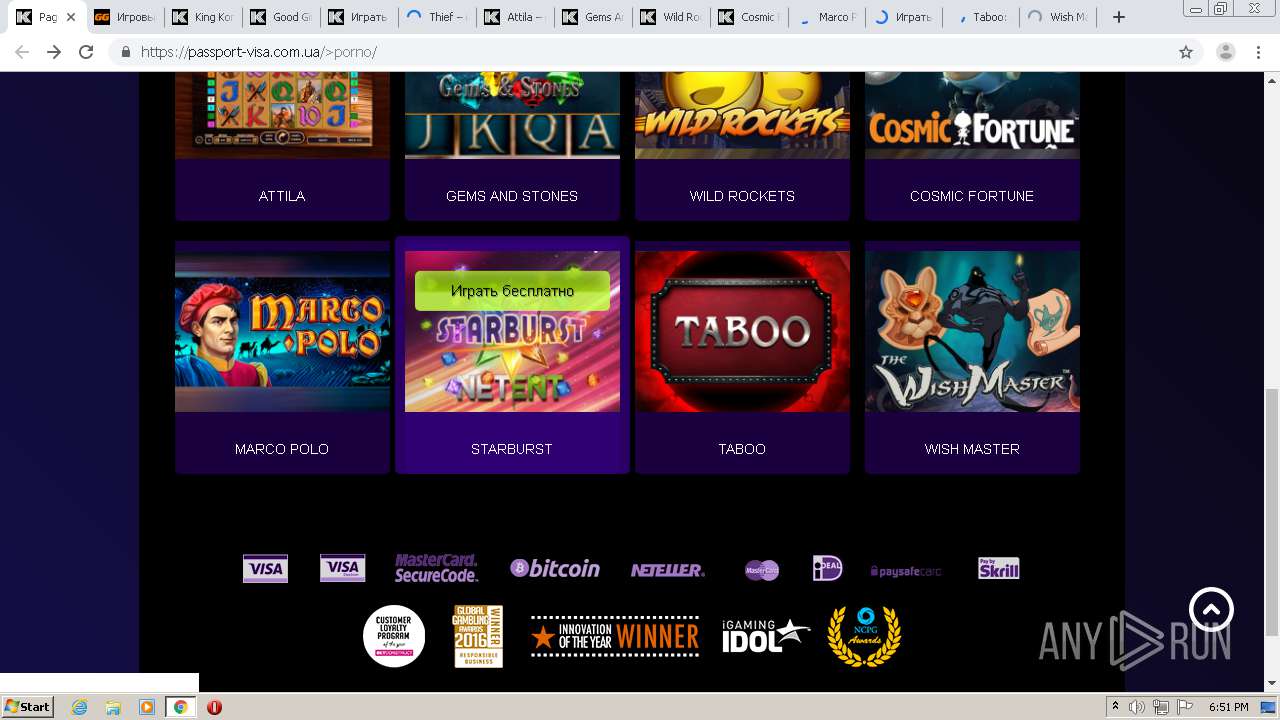Reload the page with the refresh icon
The width and height of the screenshot is (1280, 720).
pyautogui.click(x=86, y=52)
